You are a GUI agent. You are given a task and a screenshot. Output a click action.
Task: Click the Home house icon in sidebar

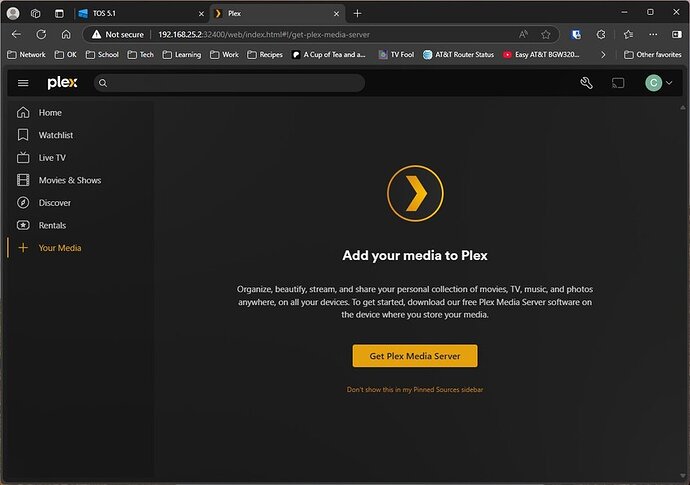pos(23,113)
